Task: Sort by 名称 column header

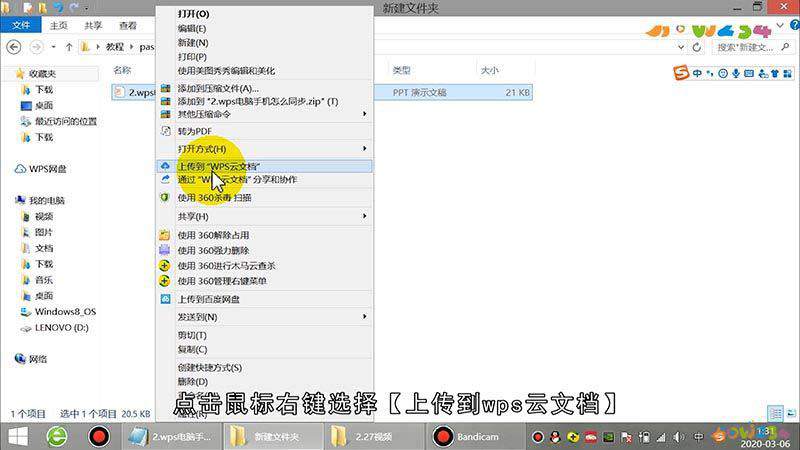Action: pyautogui.click(x=122, y=70)
